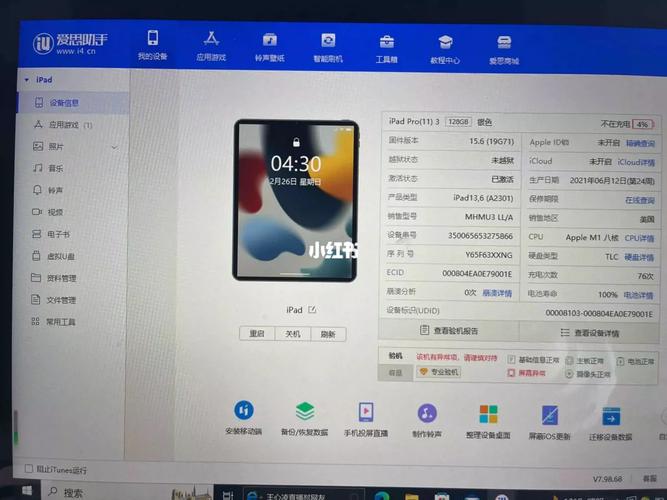Click firmware version 15.6 (19G71)
667x500 pixels.
[491, 141]
